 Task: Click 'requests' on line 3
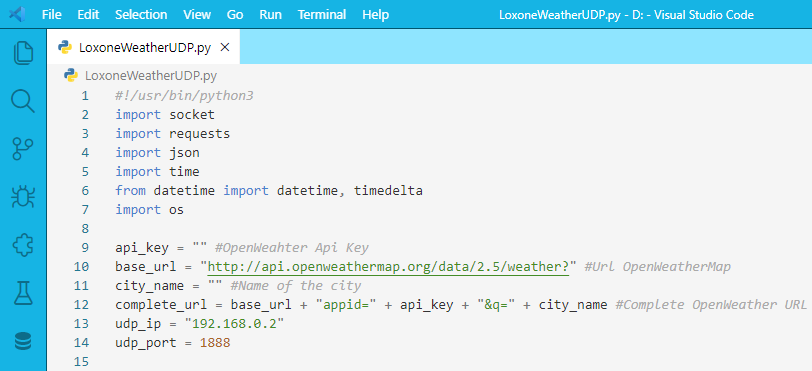[x=199, y=134]
